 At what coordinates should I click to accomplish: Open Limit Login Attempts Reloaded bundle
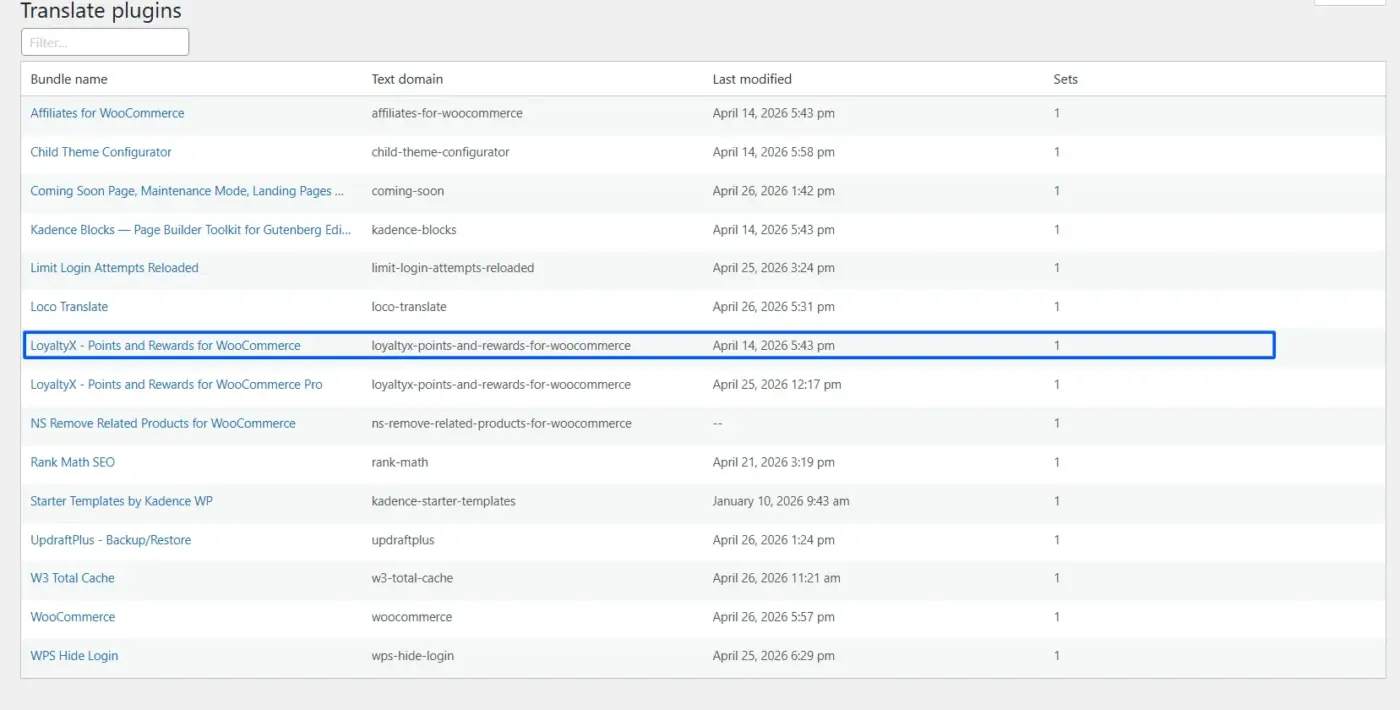coord(114,268)
